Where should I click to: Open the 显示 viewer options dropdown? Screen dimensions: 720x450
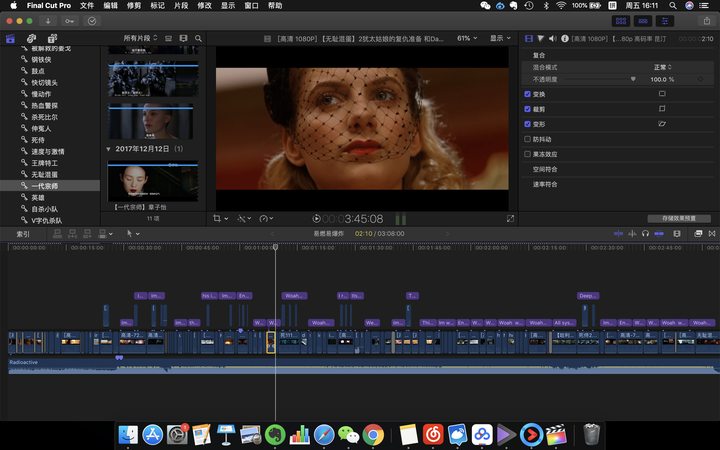click(500, 39)
